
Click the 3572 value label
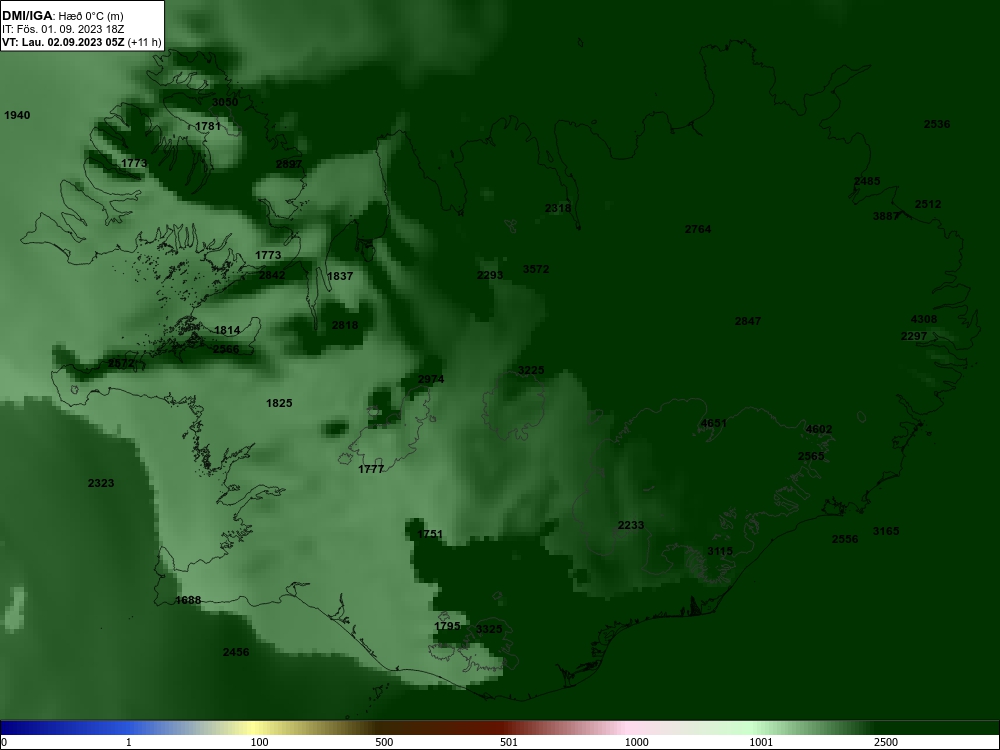tap(536, 270)
